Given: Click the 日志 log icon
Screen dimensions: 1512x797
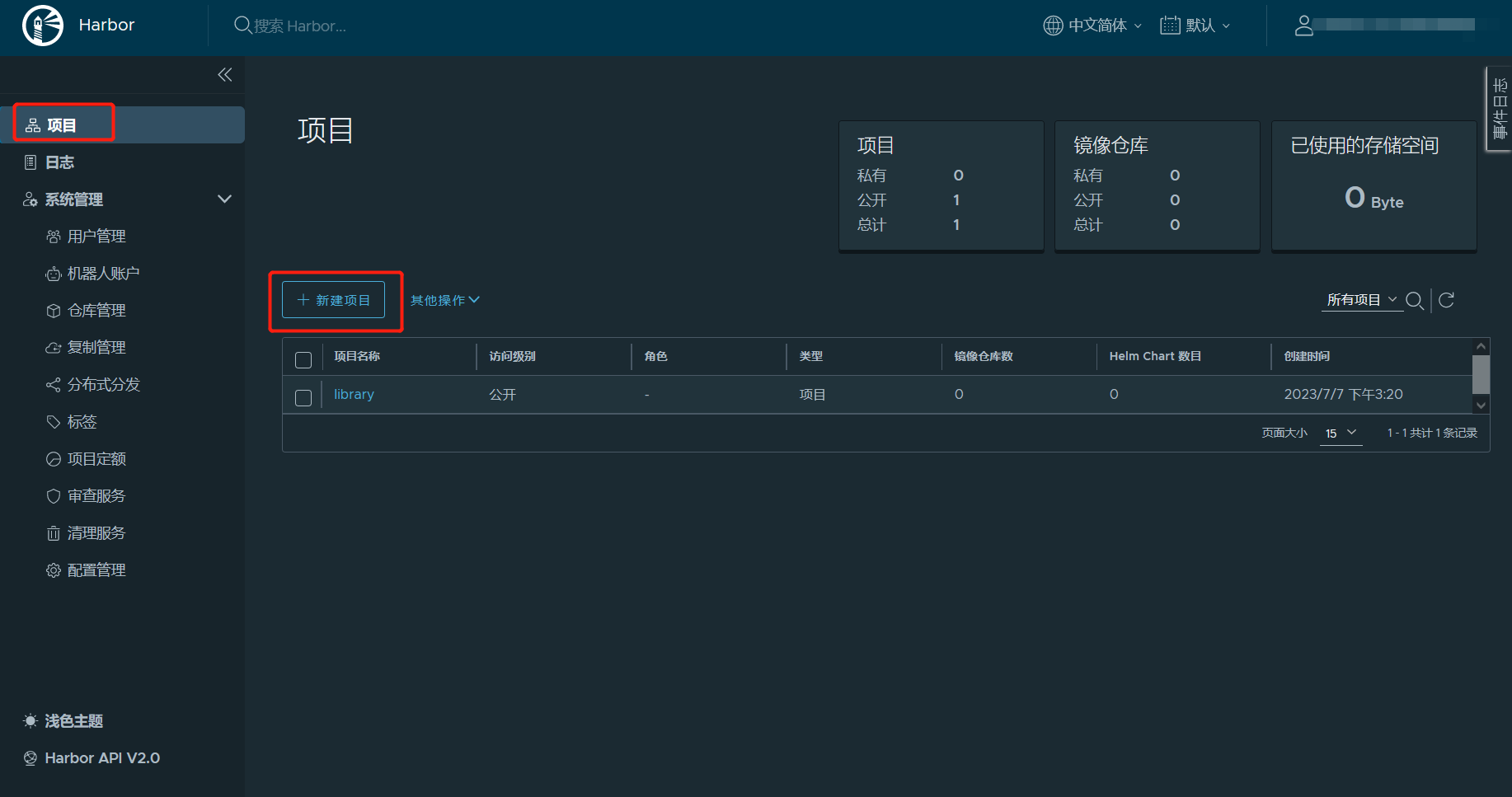Looking at the screenshot, I should pos(31,162).
